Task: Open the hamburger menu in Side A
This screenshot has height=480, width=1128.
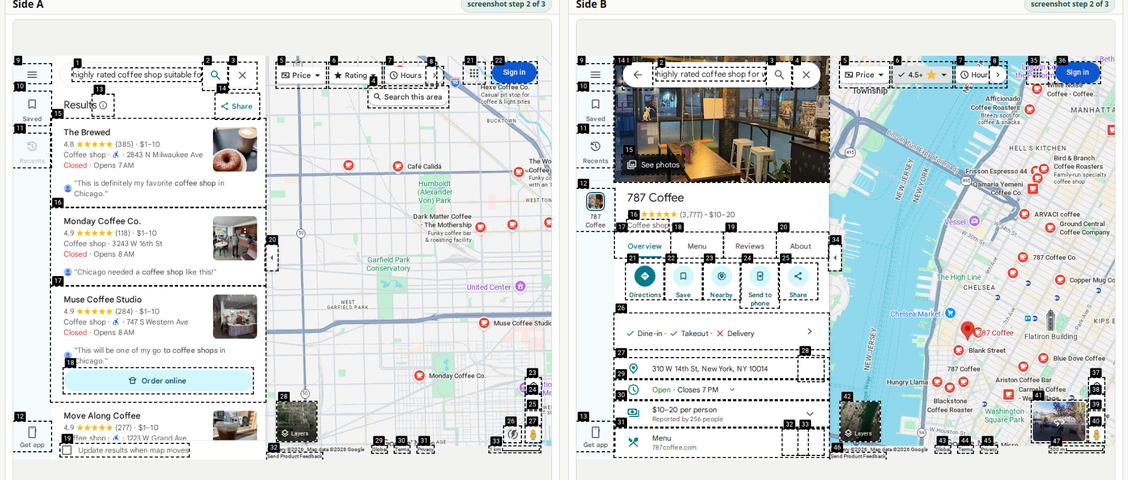Action: [x=32, y=74]
